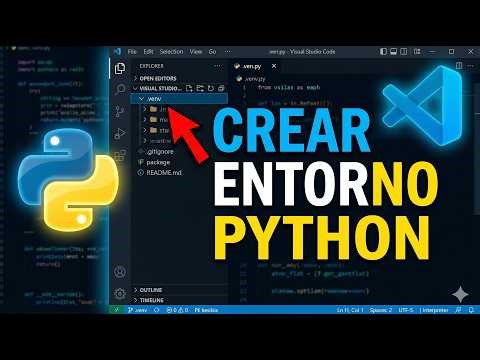The width and height of the screenshot is (480, 360).
Task: Open the Run and Debug view
Action: coord(120,134)
